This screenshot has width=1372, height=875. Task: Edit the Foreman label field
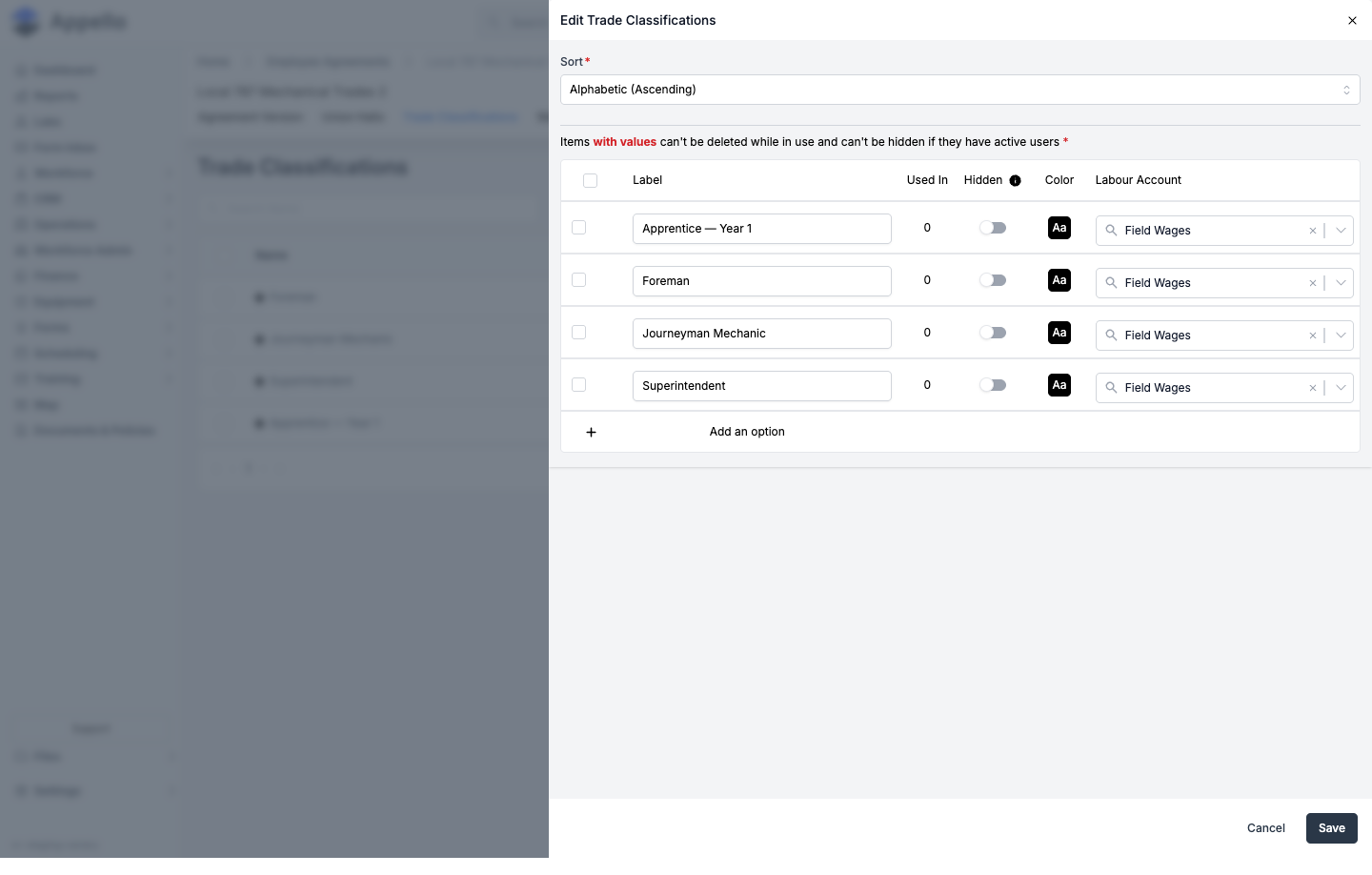tap(762, 281)
